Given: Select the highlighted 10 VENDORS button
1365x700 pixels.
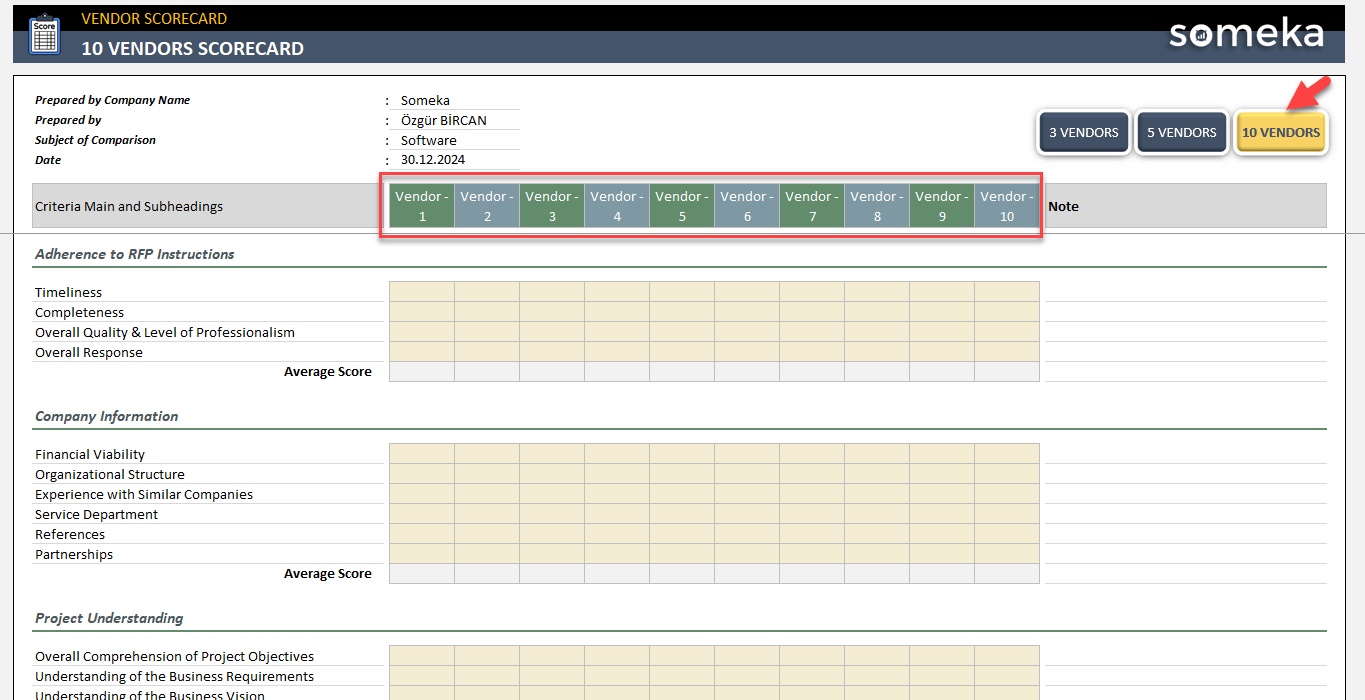Looking at the screenshot, I should [1281, 132].
